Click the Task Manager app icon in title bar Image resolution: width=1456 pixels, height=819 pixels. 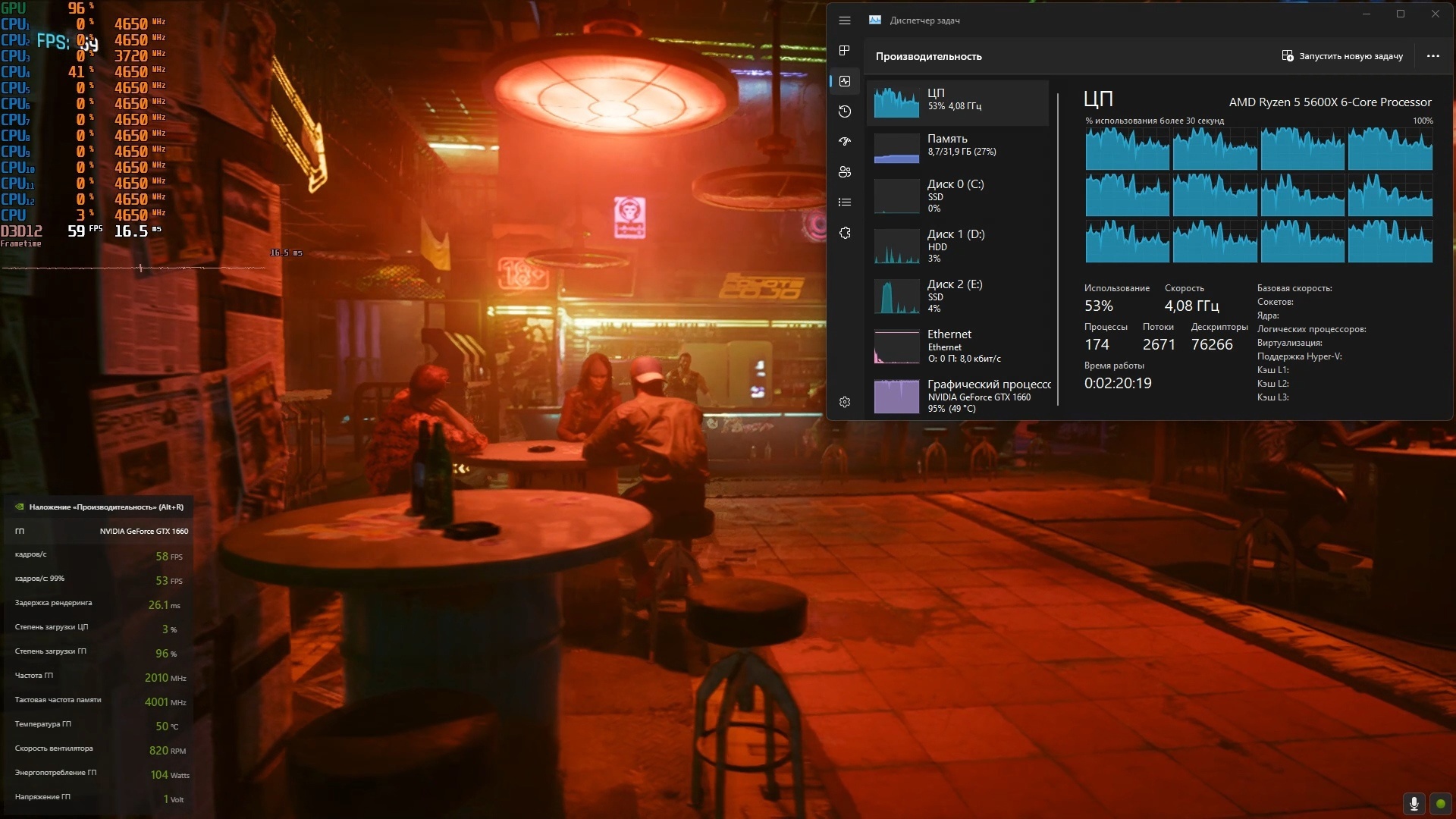click(x=875, y=20)
